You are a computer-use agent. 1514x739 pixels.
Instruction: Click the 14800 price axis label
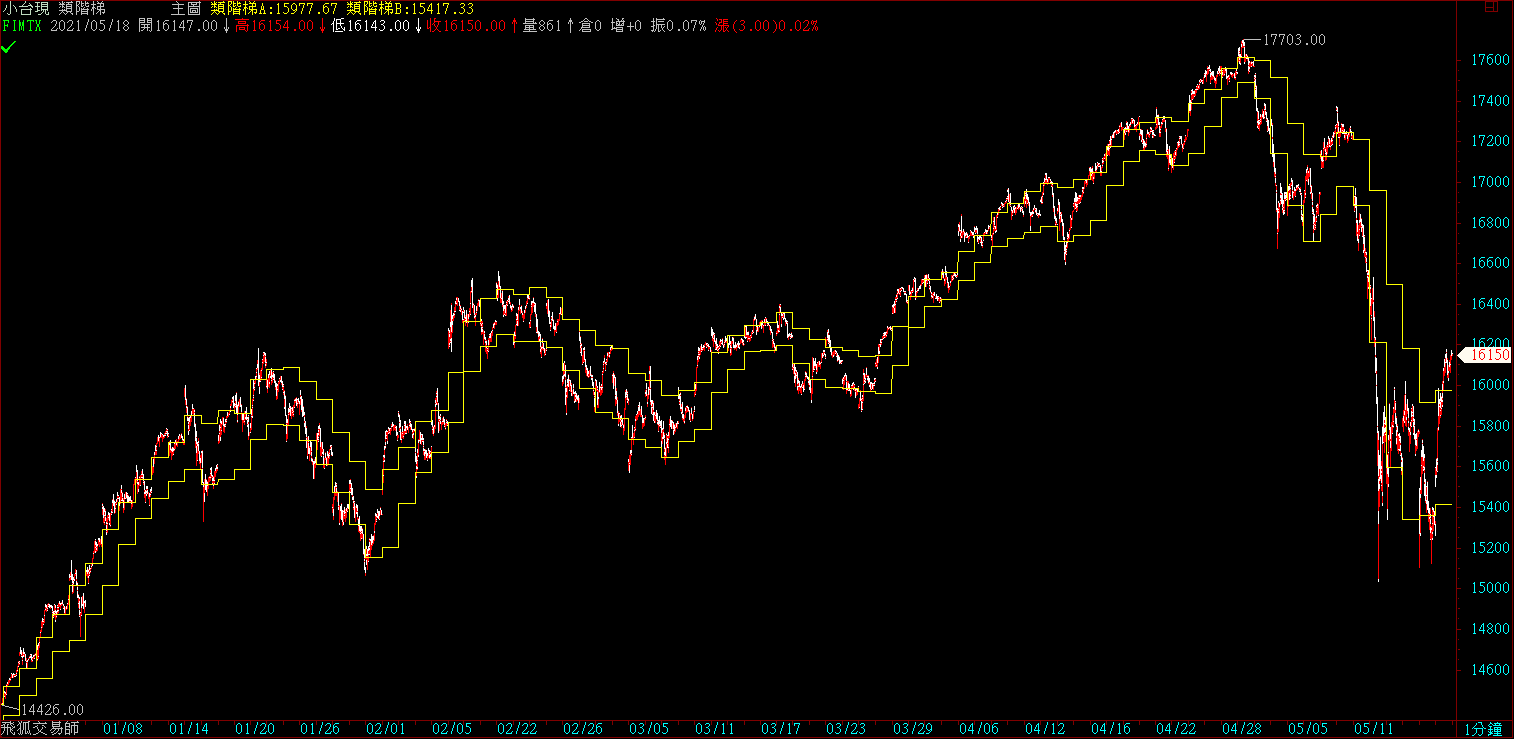pyautogui.click(x=1489, y=629)
